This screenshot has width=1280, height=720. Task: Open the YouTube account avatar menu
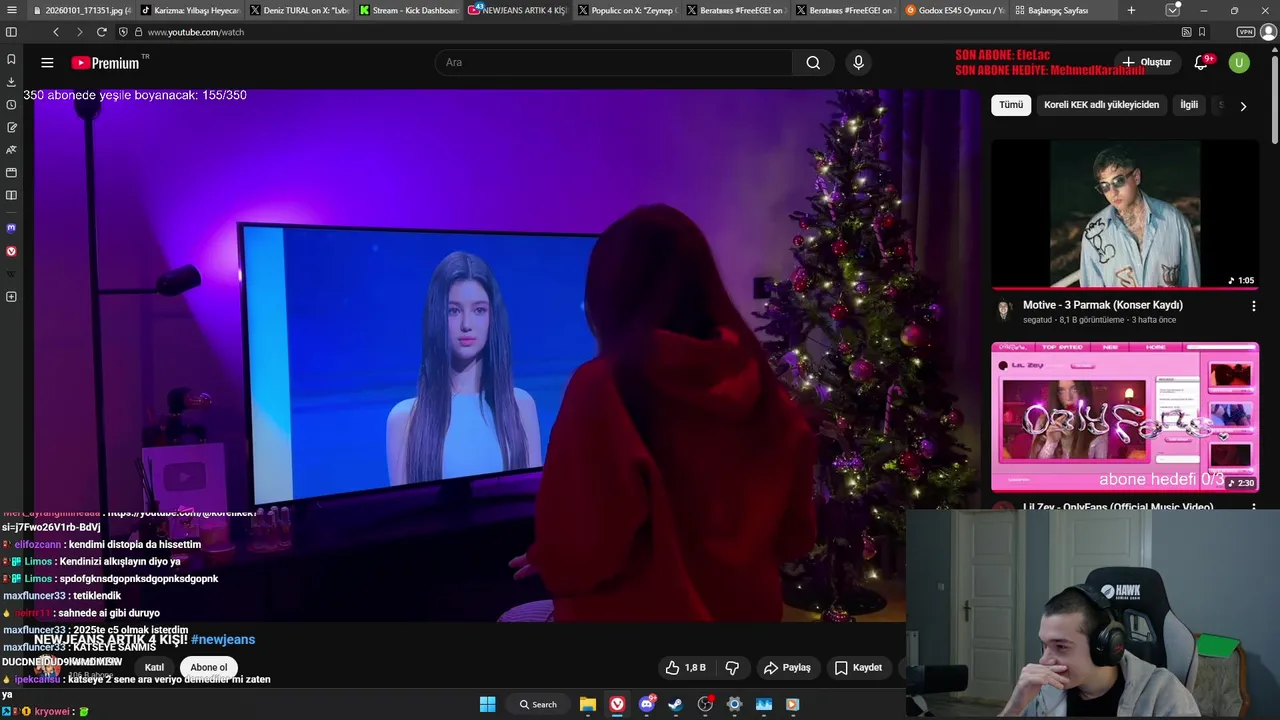click(1239, 62)
